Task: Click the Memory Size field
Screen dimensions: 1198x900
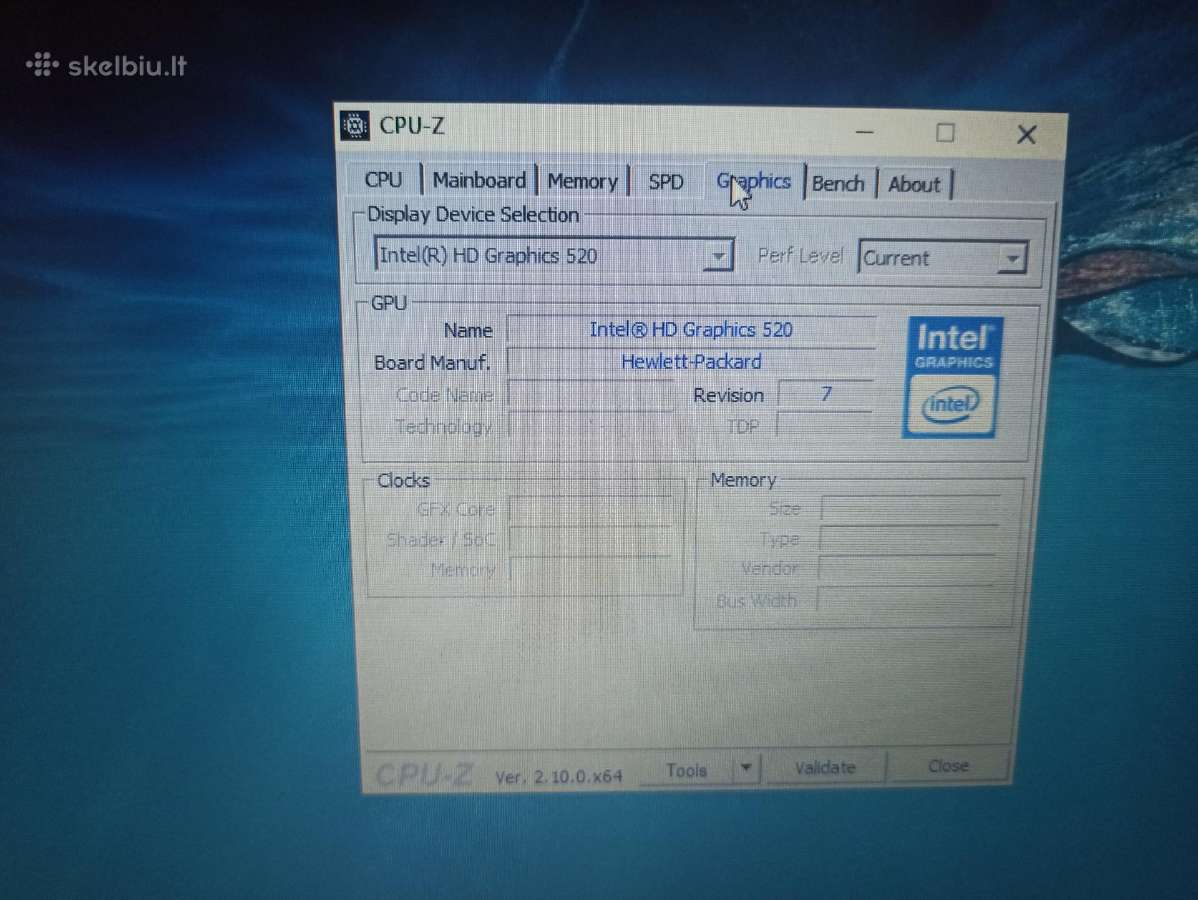Action: point(910,509)
